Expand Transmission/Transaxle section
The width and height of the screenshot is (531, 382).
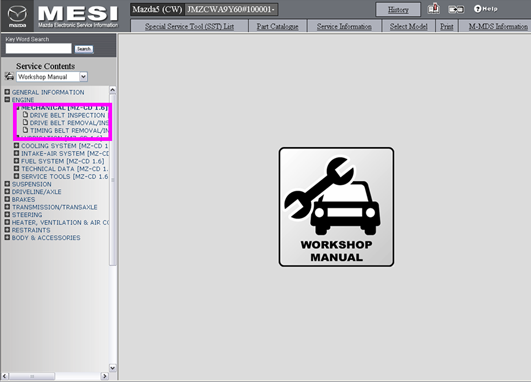[7, 207]
